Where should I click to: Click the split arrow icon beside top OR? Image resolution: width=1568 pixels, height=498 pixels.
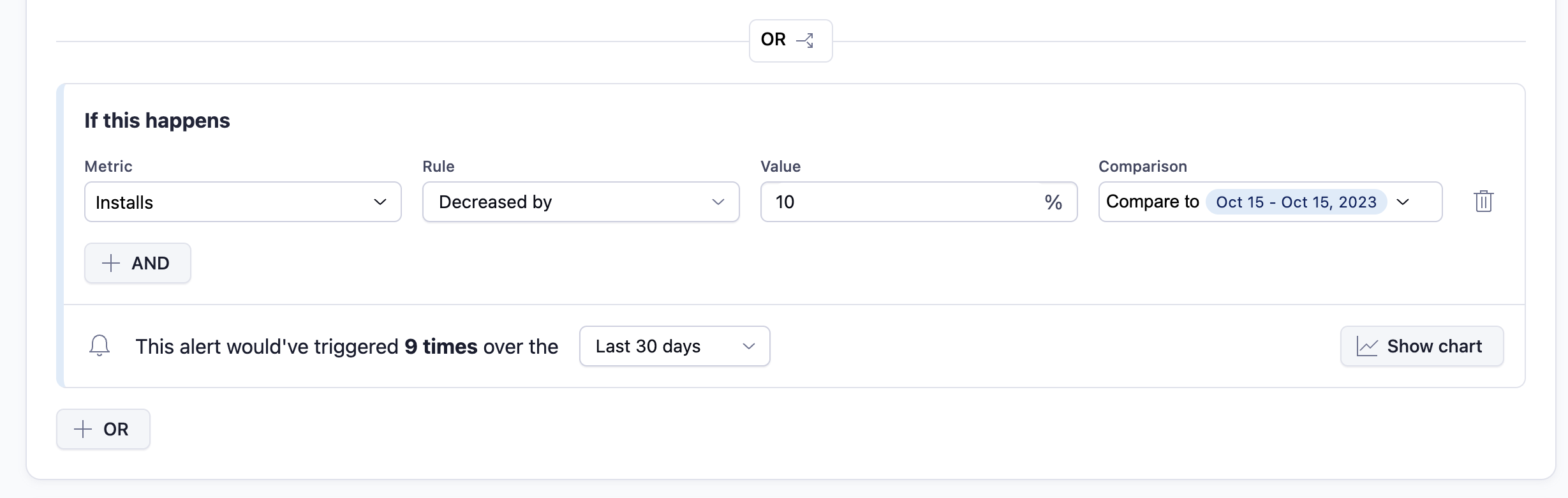[805, 40]
